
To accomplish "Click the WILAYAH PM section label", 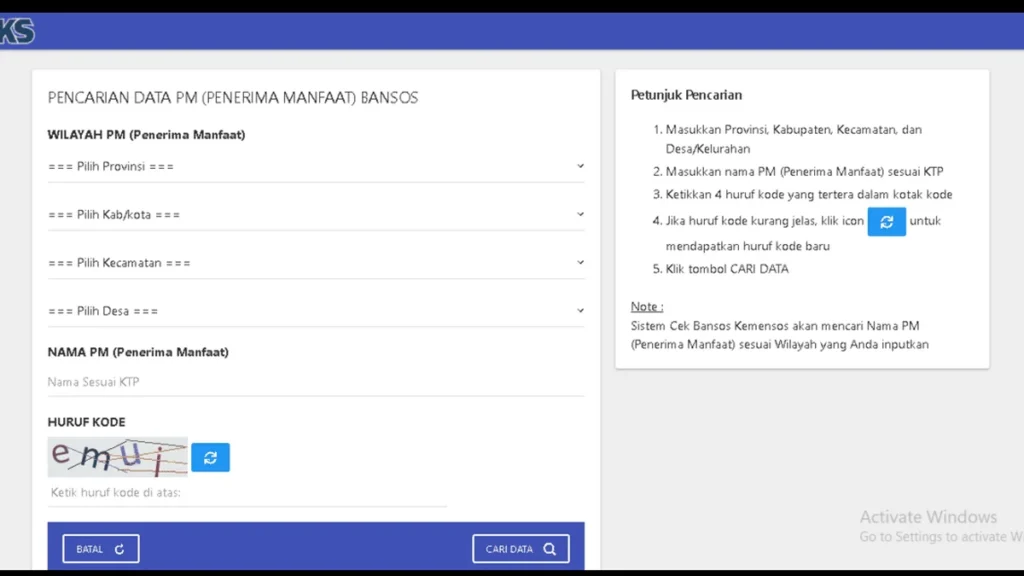I will 146,134.
